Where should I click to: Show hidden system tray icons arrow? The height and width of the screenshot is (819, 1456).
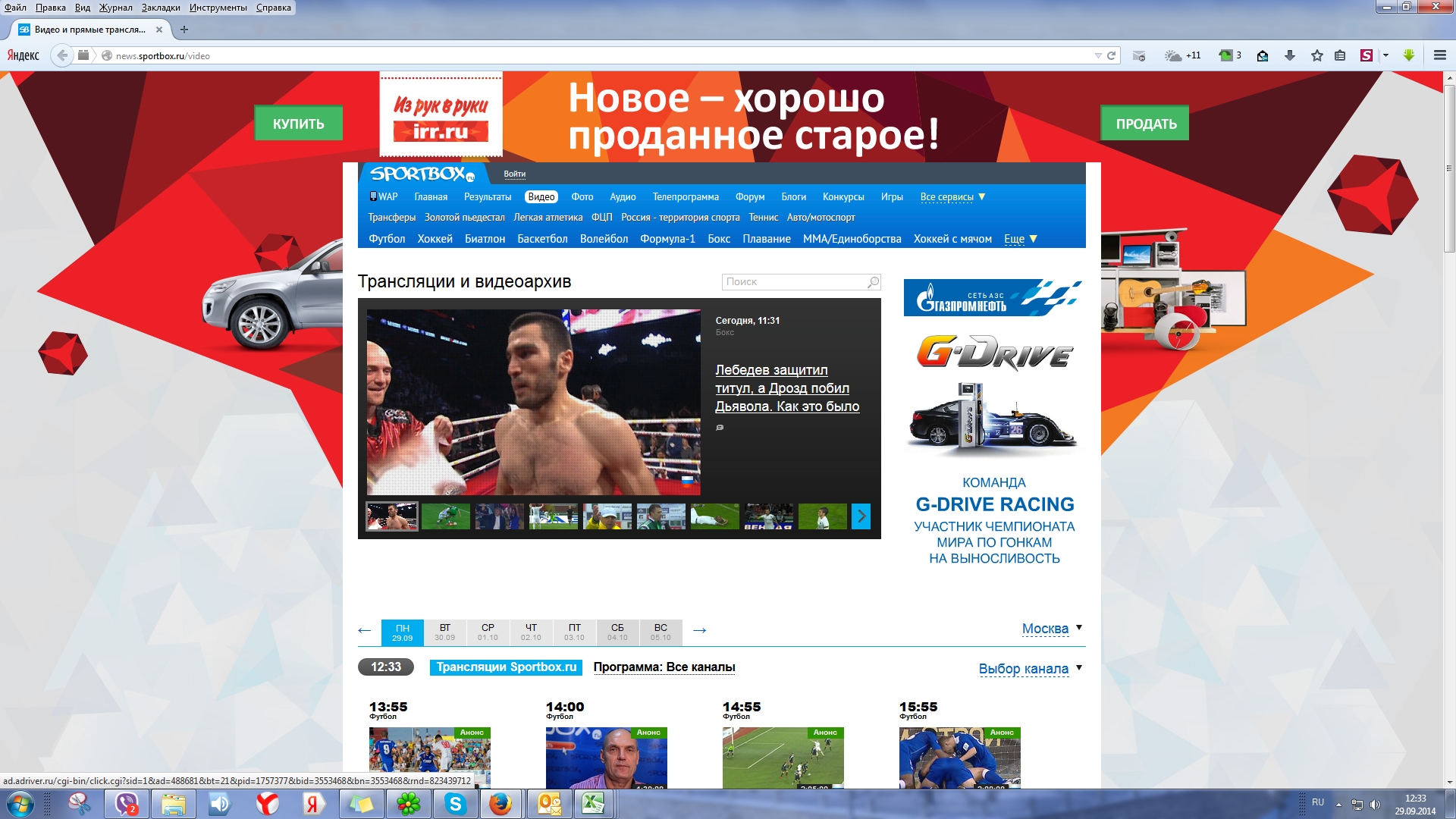1338,804
